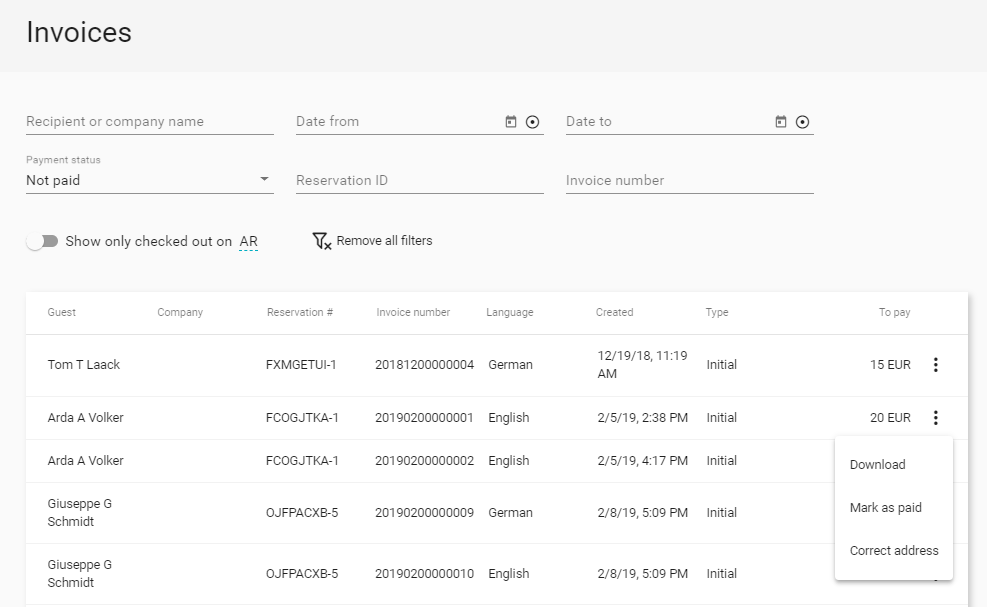Click the remove filters funnel icon

[x=322, y=241]
